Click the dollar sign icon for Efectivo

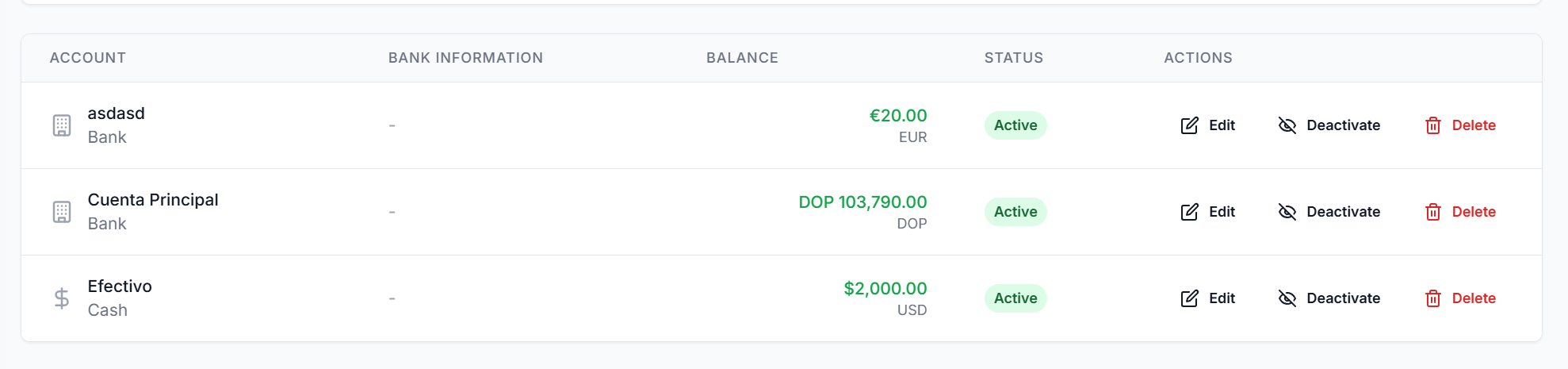coord(62,298)
